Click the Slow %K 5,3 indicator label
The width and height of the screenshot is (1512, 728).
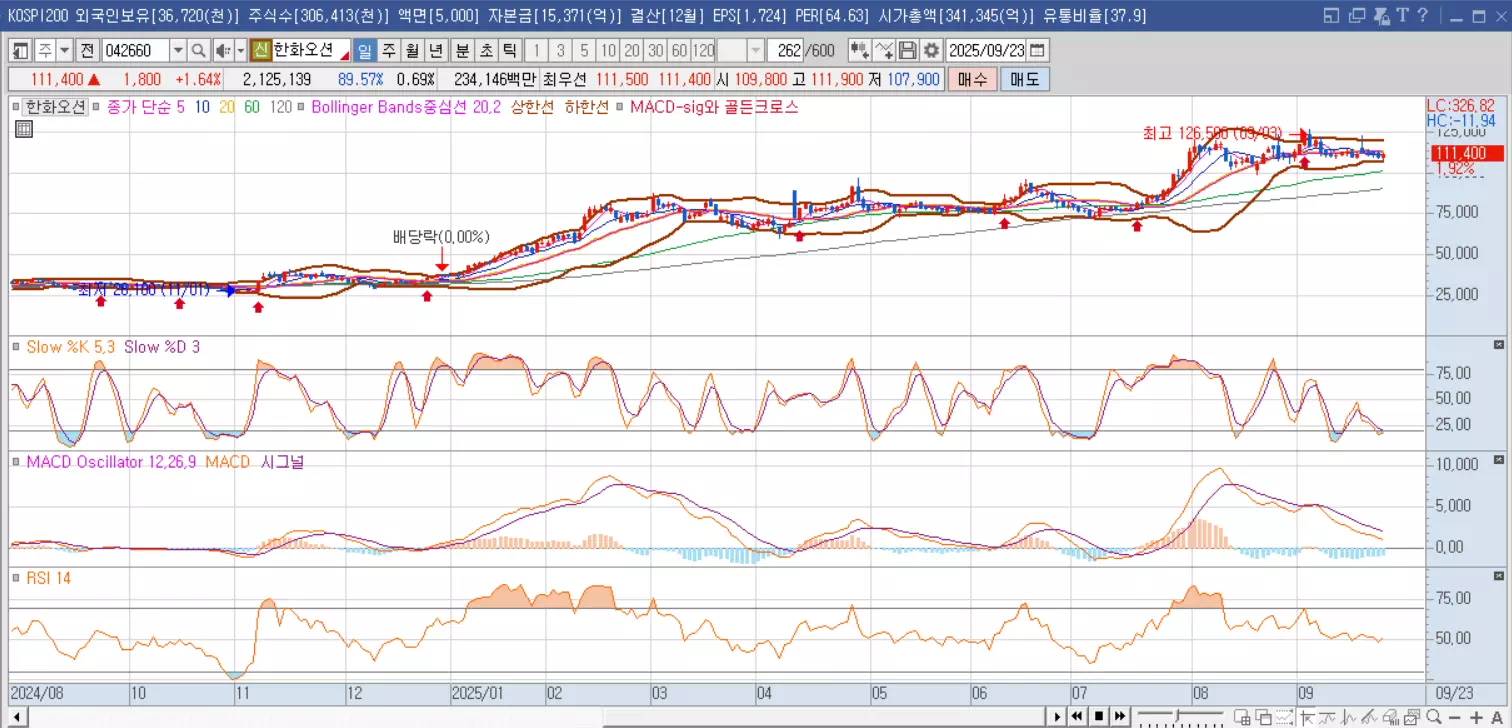71,347
